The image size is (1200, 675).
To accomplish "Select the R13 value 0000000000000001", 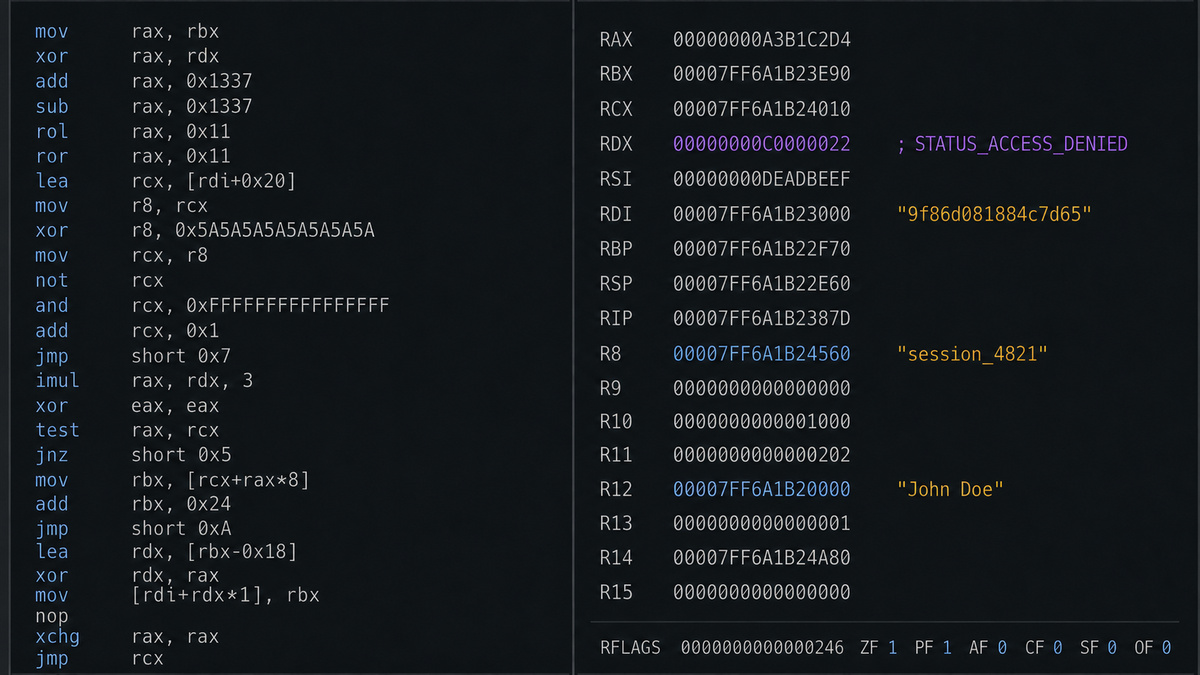I will click(762, 523).
